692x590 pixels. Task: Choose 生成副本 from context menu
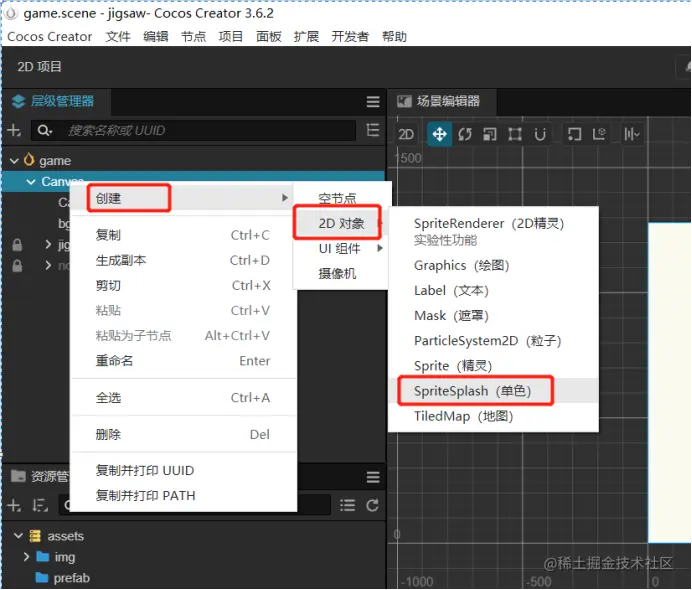click(183, 260)
